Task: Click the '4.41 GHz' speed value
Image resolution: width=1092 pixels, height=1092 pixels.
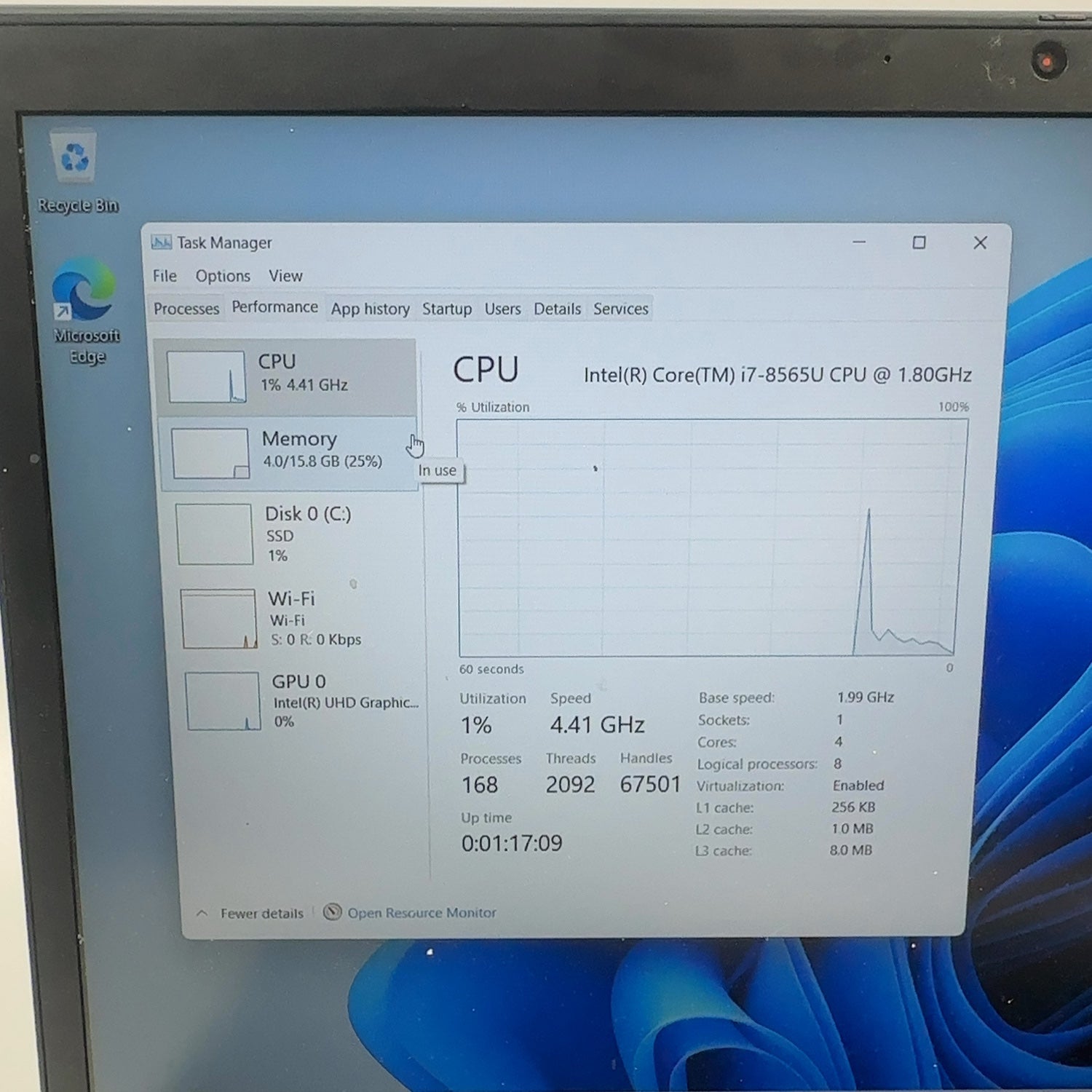Action: (x=597, y=724)
